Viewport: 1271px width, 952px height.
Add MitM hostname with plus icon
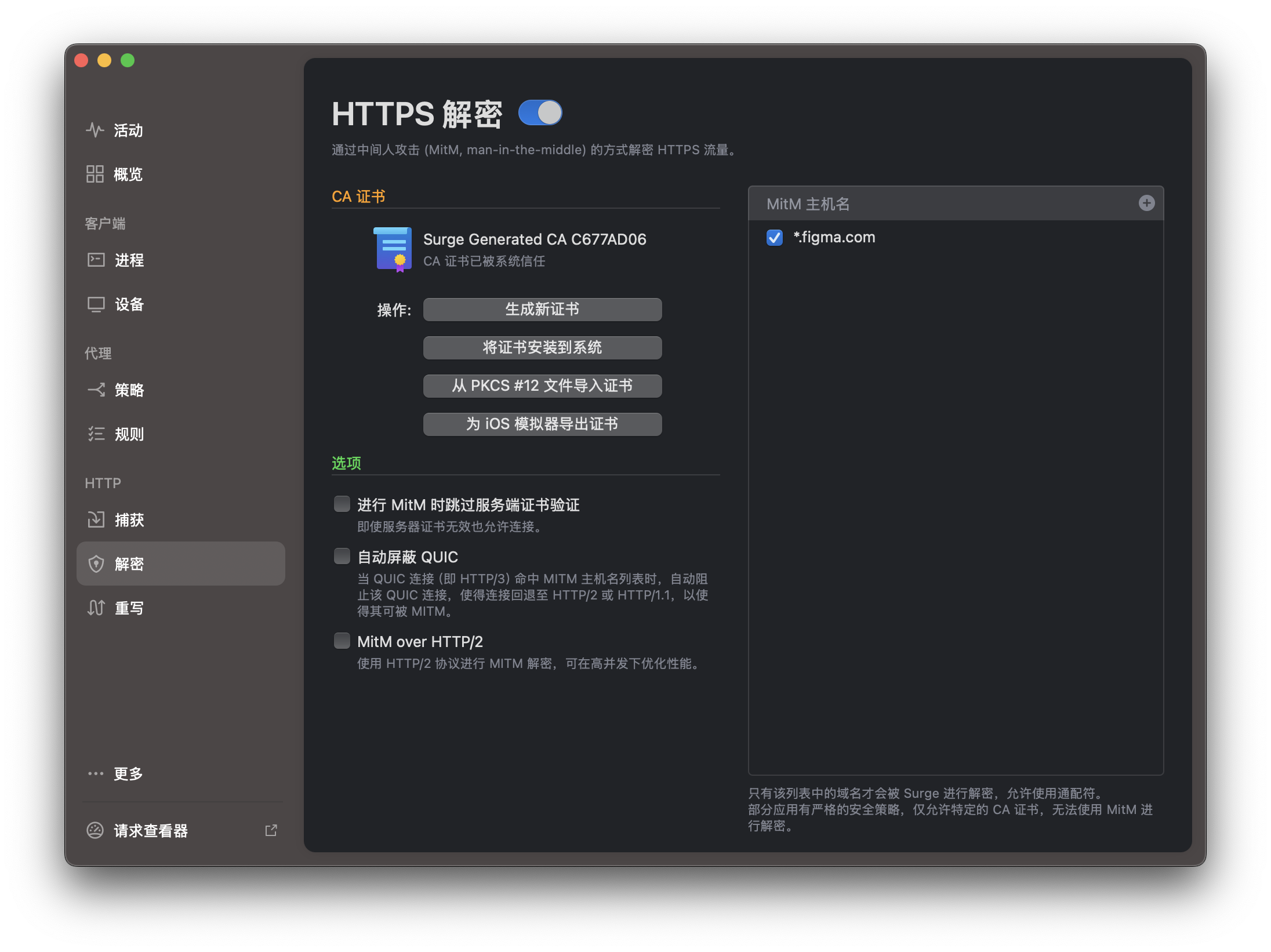[1146, 203]
